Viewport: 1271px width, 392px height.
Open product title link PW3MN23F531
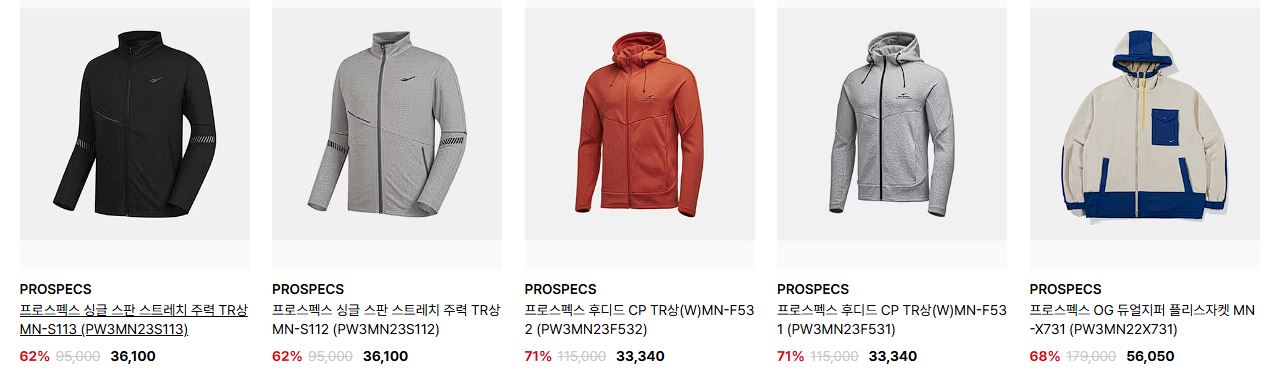[891, 320]
